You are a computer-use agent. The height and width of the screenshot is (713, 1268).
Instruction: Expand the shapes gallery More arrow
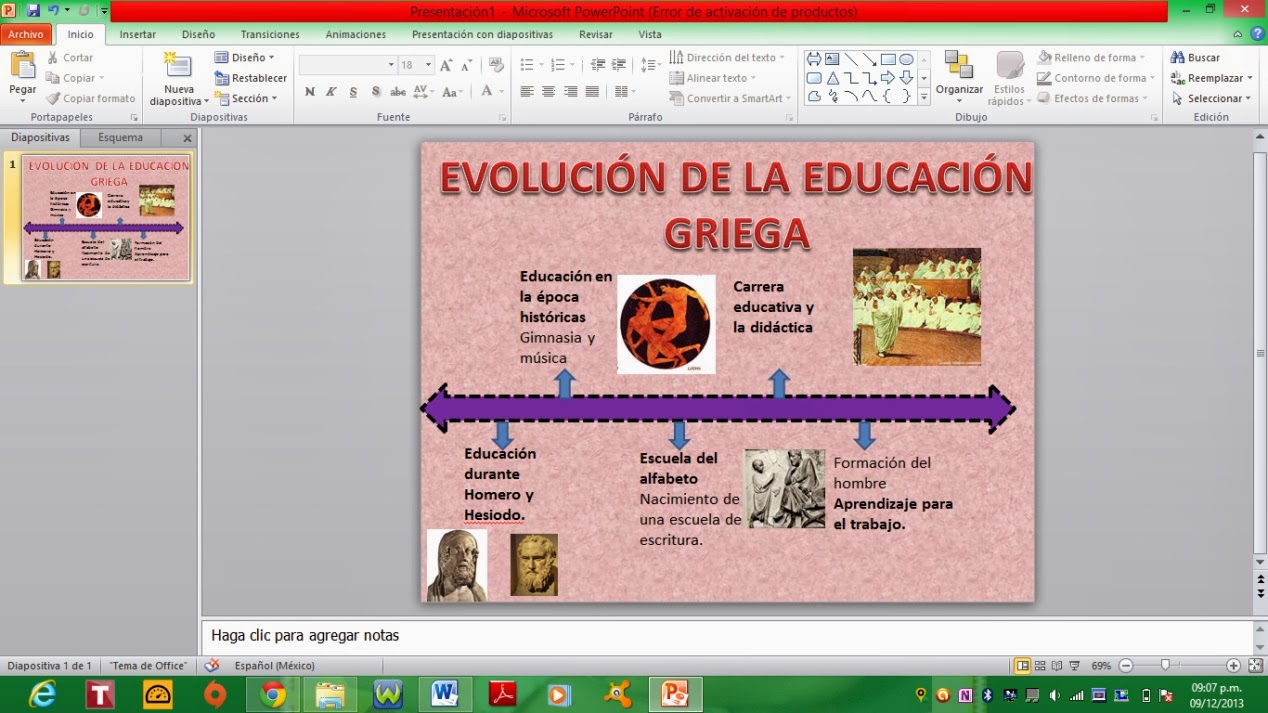pos(925,97)
